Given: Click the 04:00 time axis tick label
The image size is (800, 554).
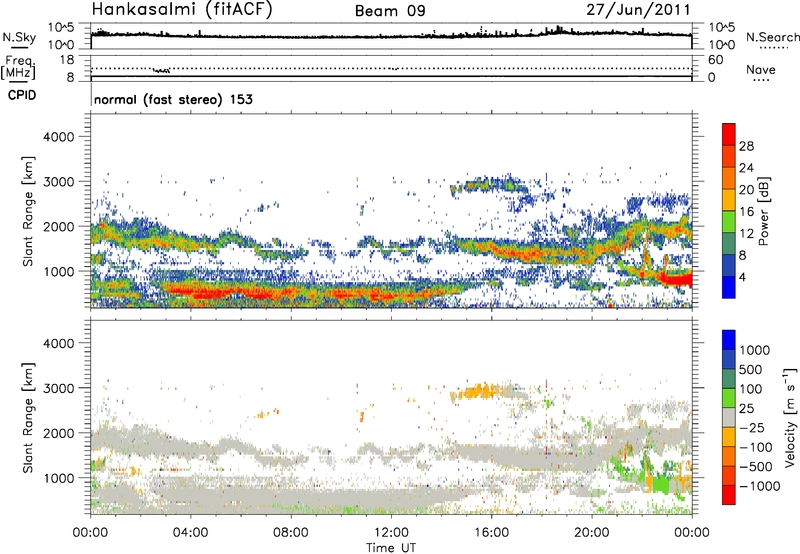Looking at the screenshot, I should tap(191, 533).
